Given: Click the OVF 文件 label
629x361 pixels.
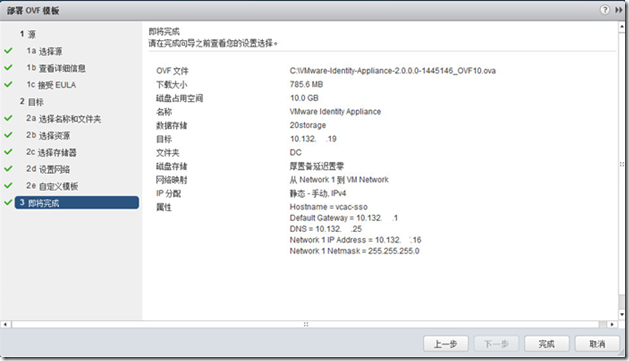Looking at the screenshot, I should [172, 71].
